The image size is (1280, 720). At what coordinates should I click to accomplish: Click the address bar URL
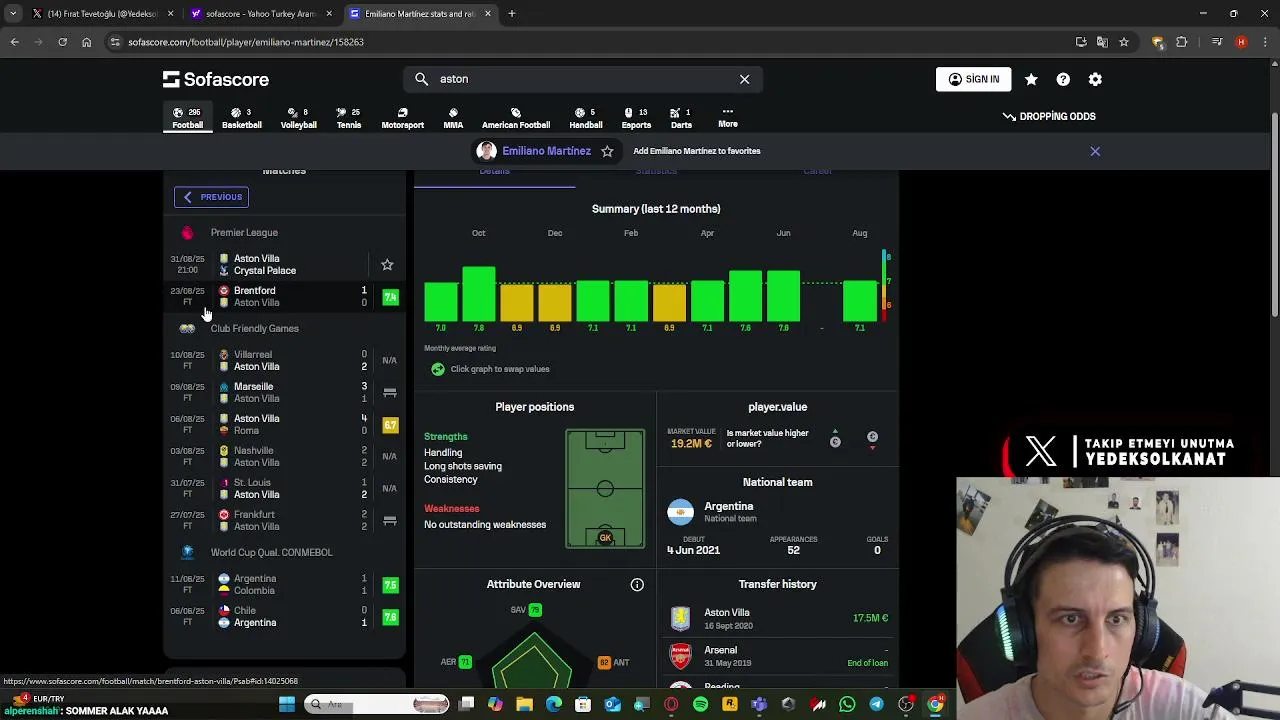point(246,42)
